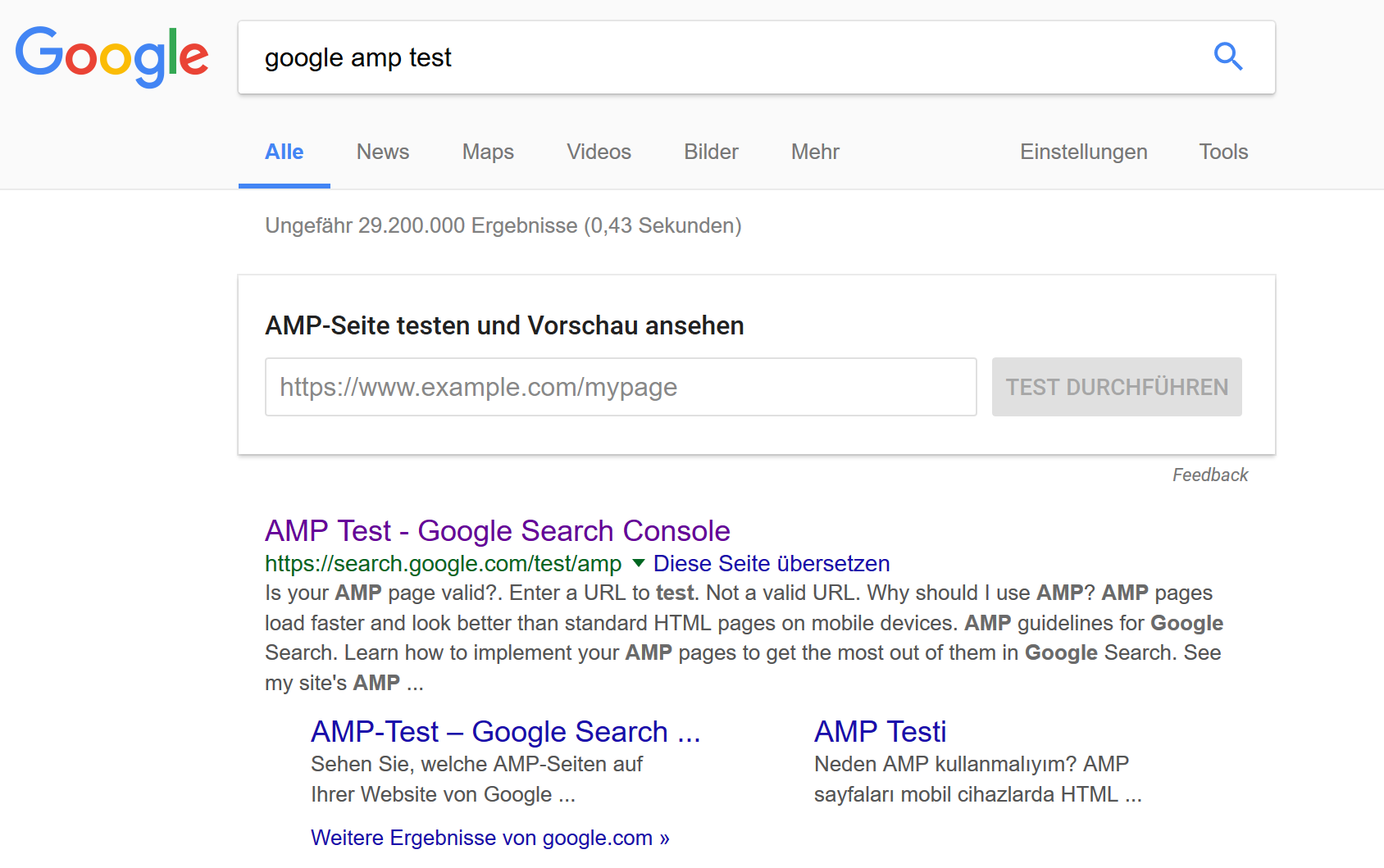Open the AMP Test - Google Search Console result
The image size is (1384, 868).
(x=497, y=530)
